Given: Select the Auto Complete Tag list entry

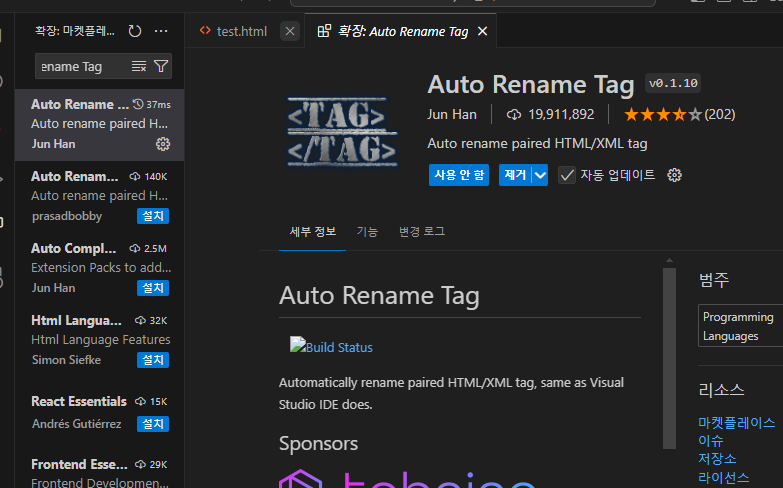Looking at the screenshot, I should [x=100, y=269].
